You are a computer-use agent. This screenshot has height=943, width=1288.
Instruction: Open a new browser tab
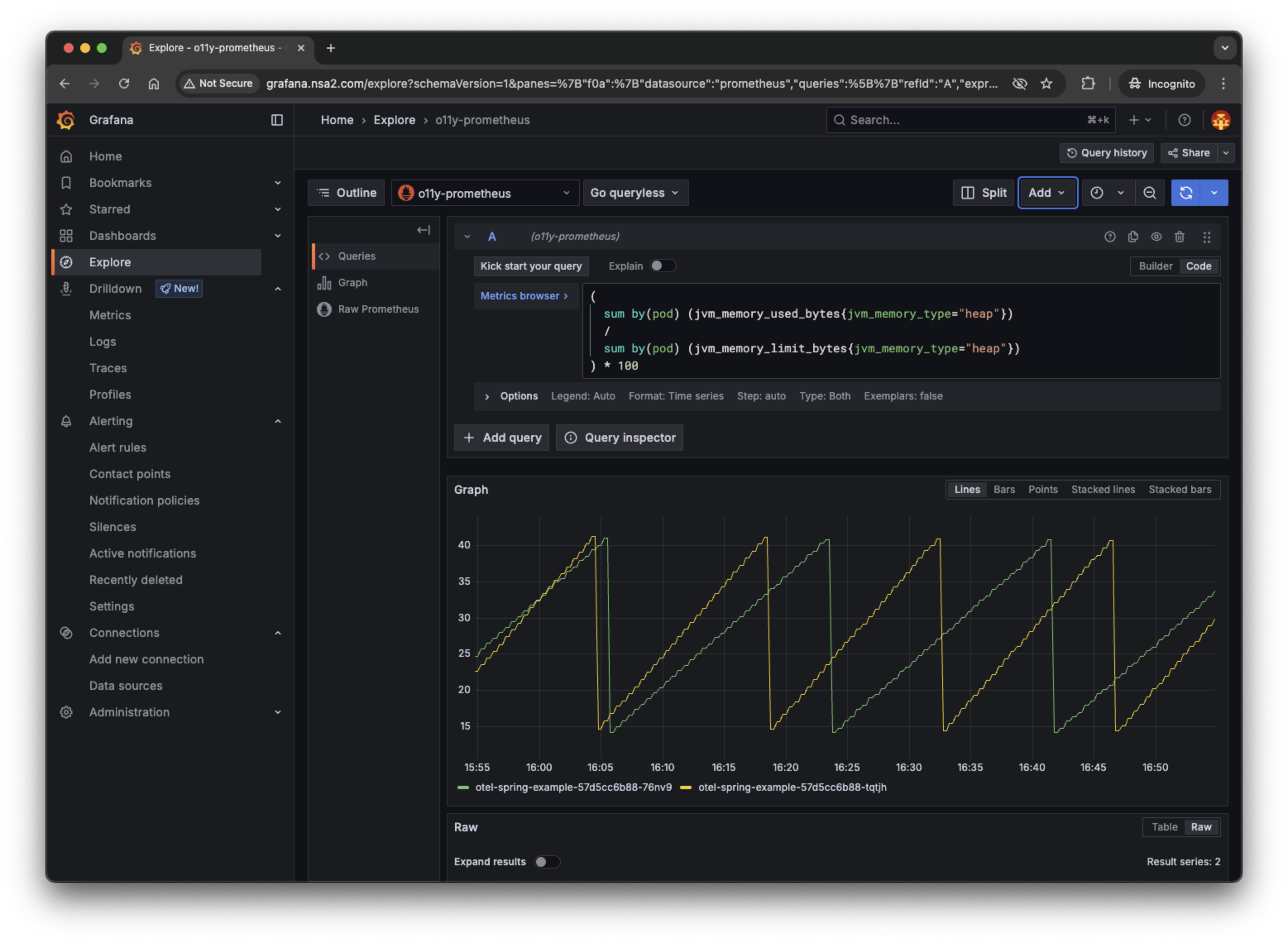pyautogui.click(x=330, y=48)
